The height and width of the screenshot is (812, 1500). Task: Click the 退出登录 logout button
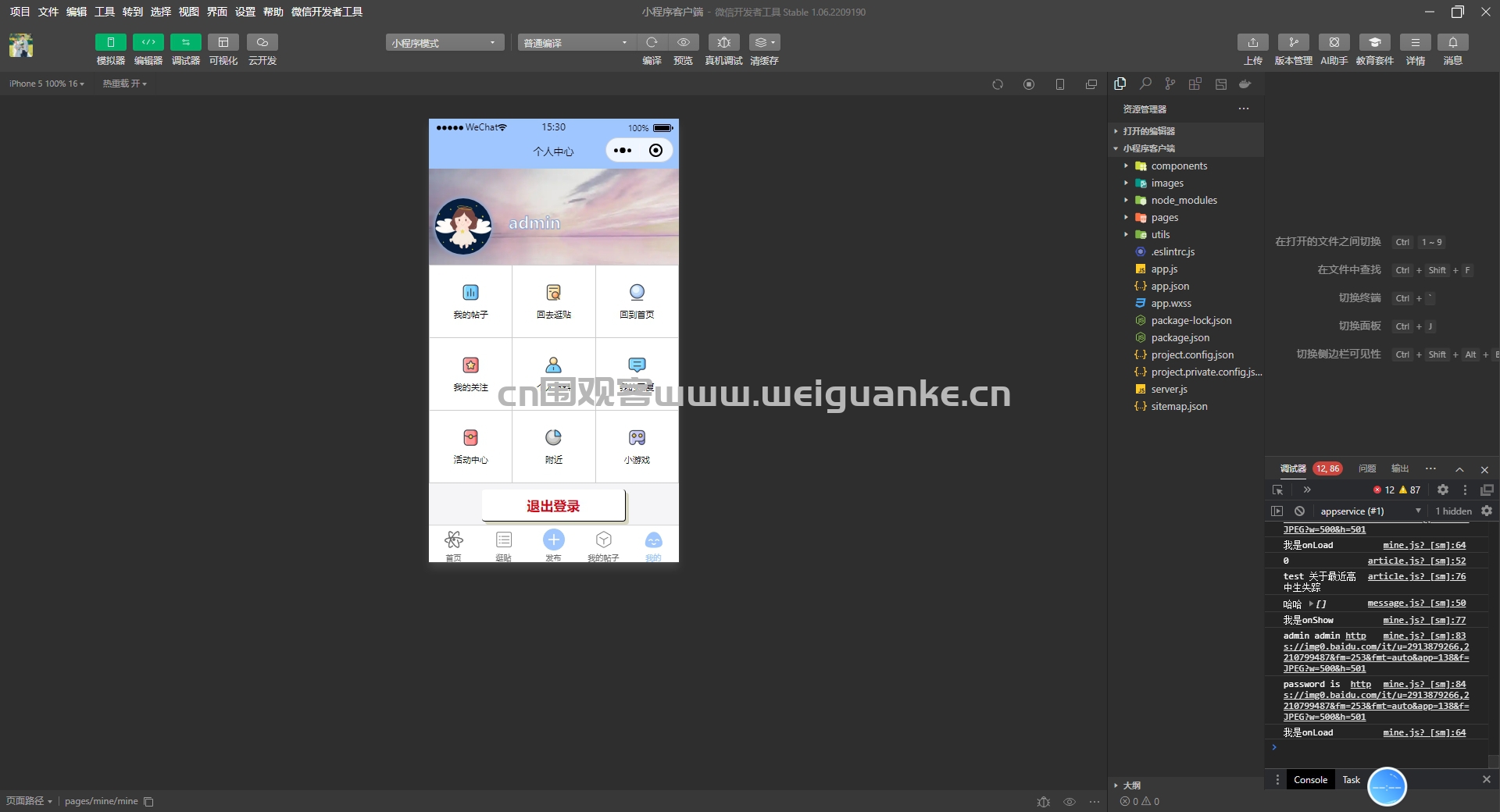click(553, 506)
